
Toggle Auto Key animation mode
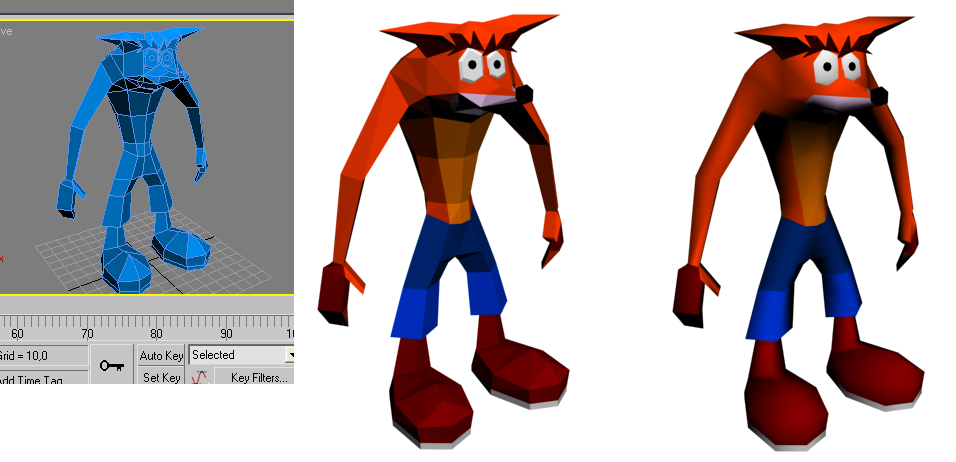click(161, 355)
